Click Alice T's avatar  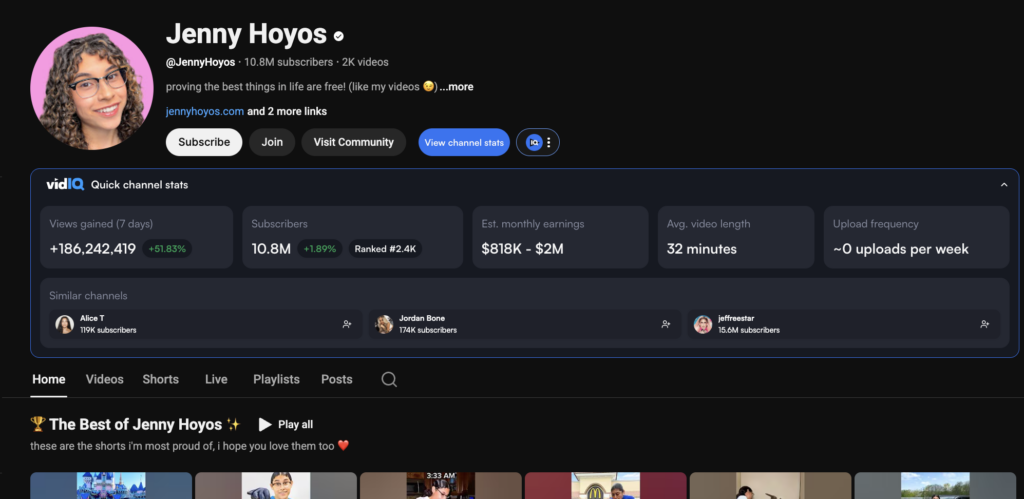[x=65, y=324]
